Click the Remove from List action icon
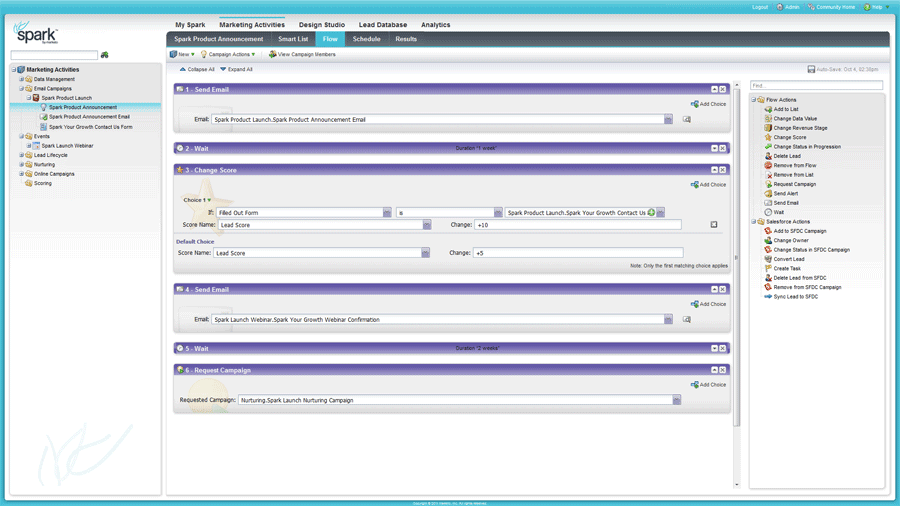The image size is (900, 506). coord(768,174)
